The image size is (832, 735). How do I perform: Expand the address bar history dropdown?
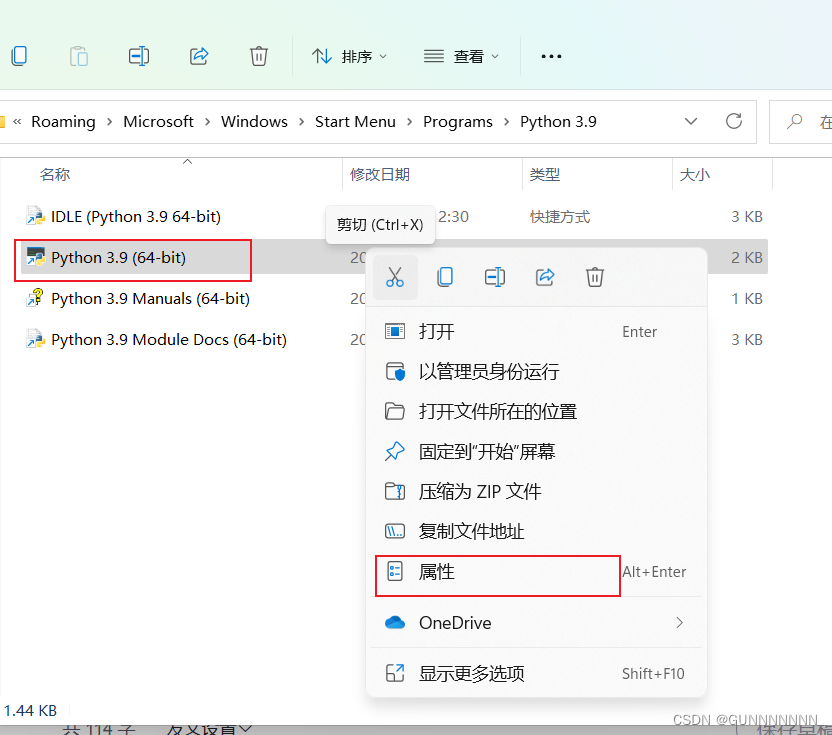pyautogui.click(x=691, y=122)
